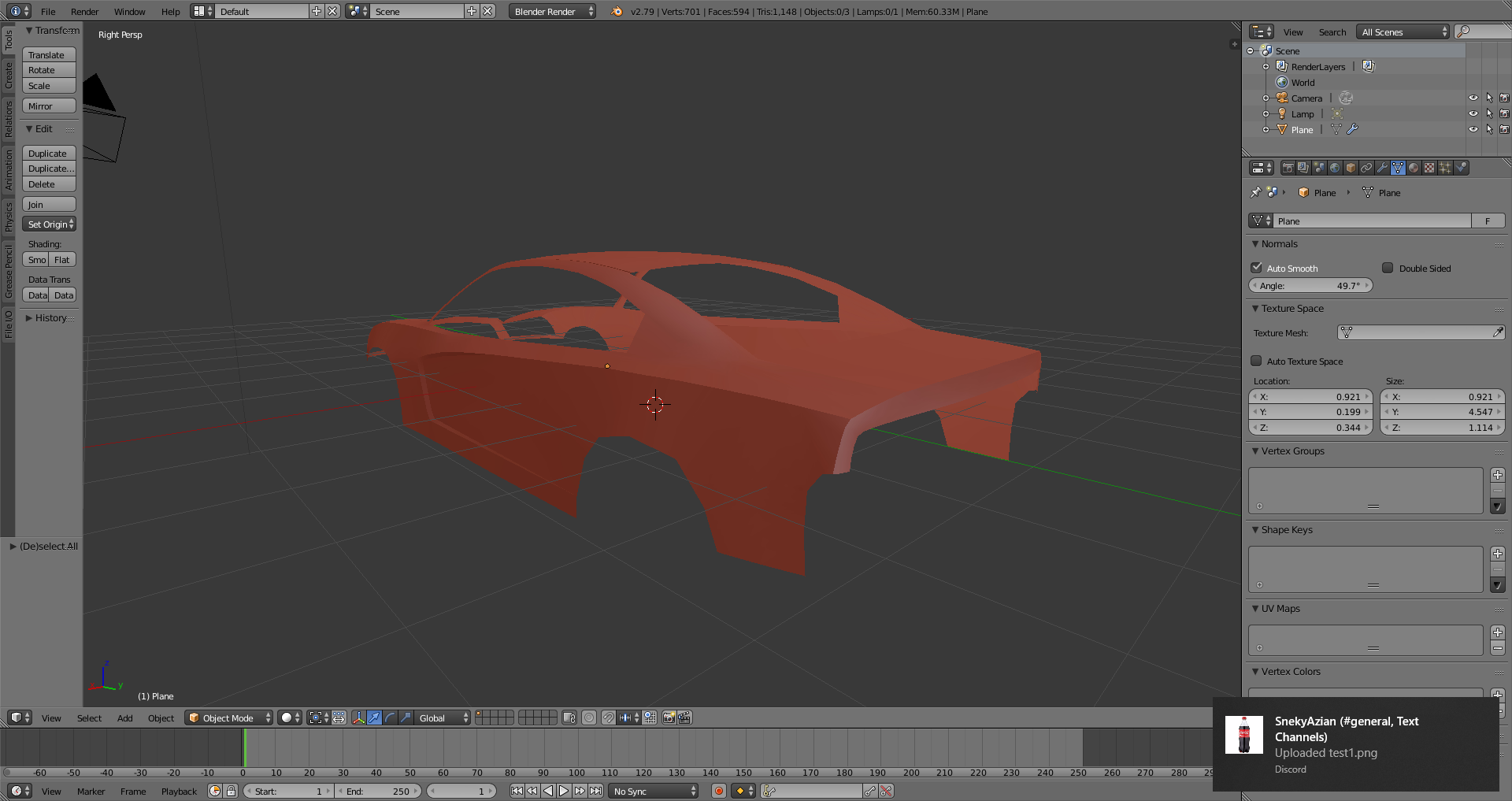Open the All Scenes outliner filter dropdown
This screenshot has width=1512, height=801.
coord(1403,32)
